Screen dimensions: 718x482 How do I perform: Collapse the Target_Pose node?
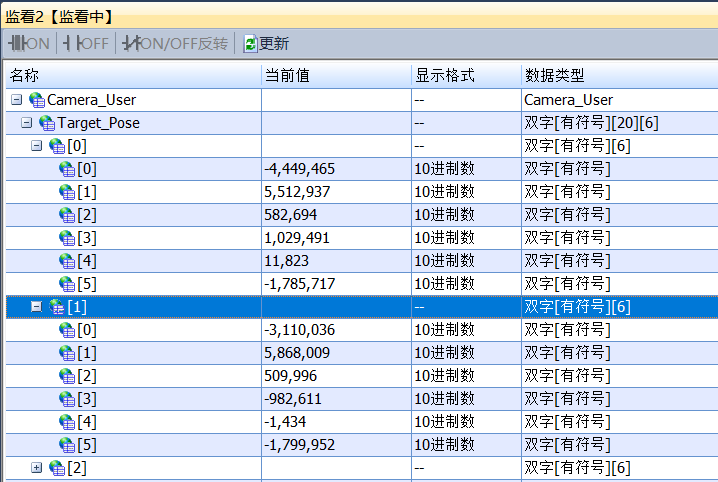point(27,123)
